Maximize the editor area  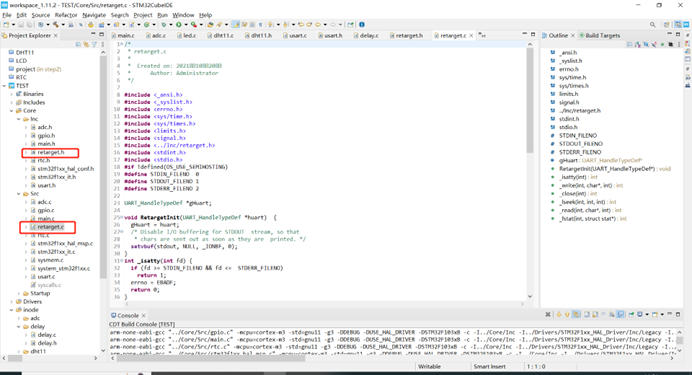tap(533, 34)
